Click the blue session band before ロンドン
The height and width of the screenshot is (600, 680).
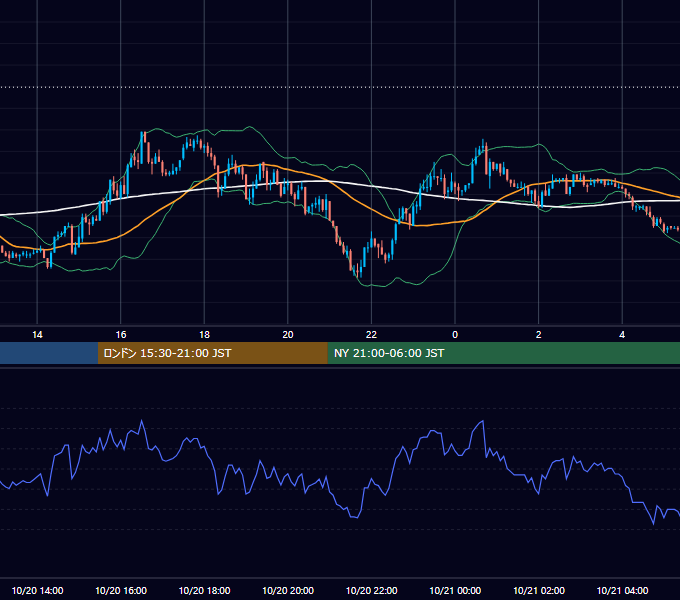49,353
